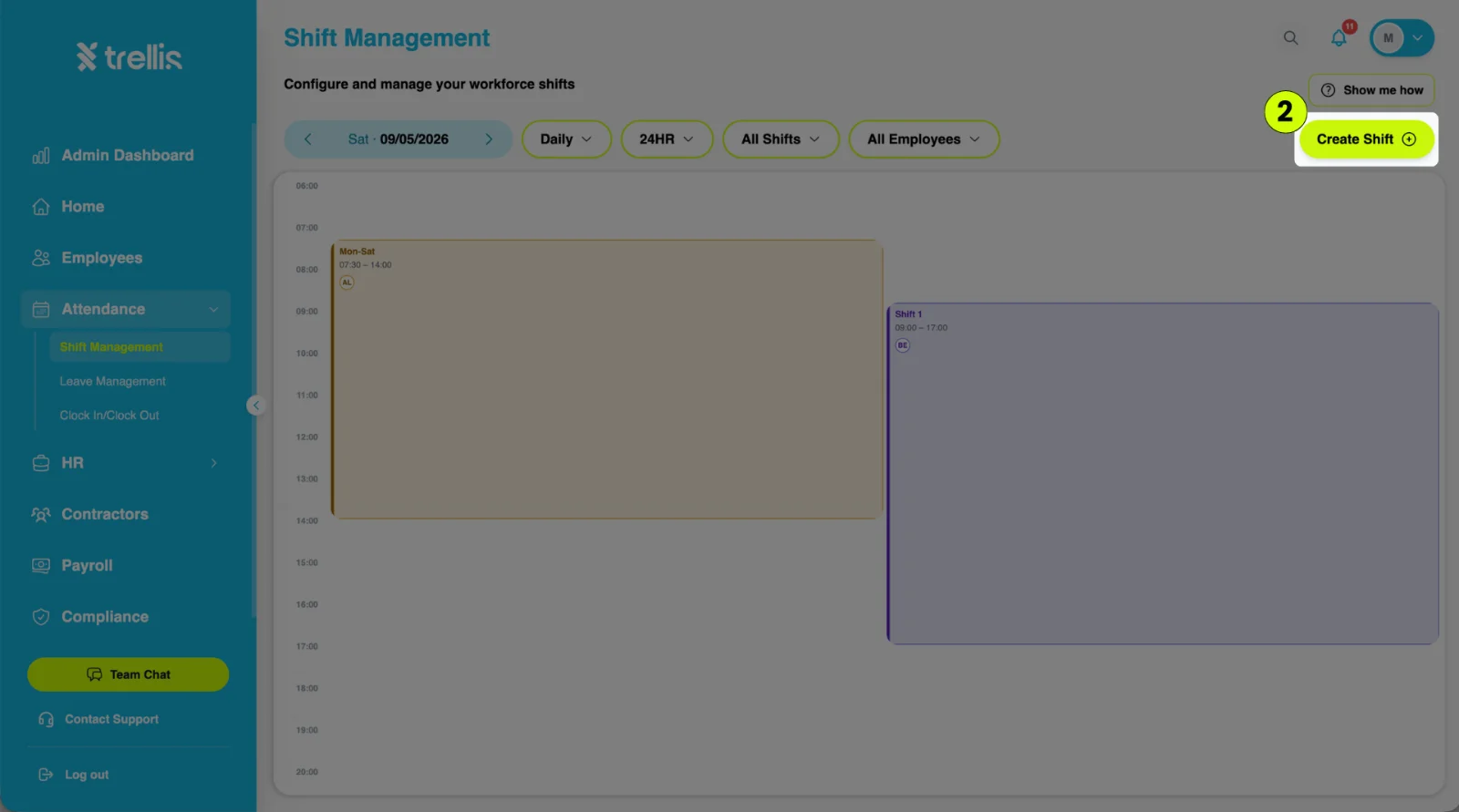Expand the user account menu chevron
Screen dimensions: 1459x812
(x=1418, y=38)
